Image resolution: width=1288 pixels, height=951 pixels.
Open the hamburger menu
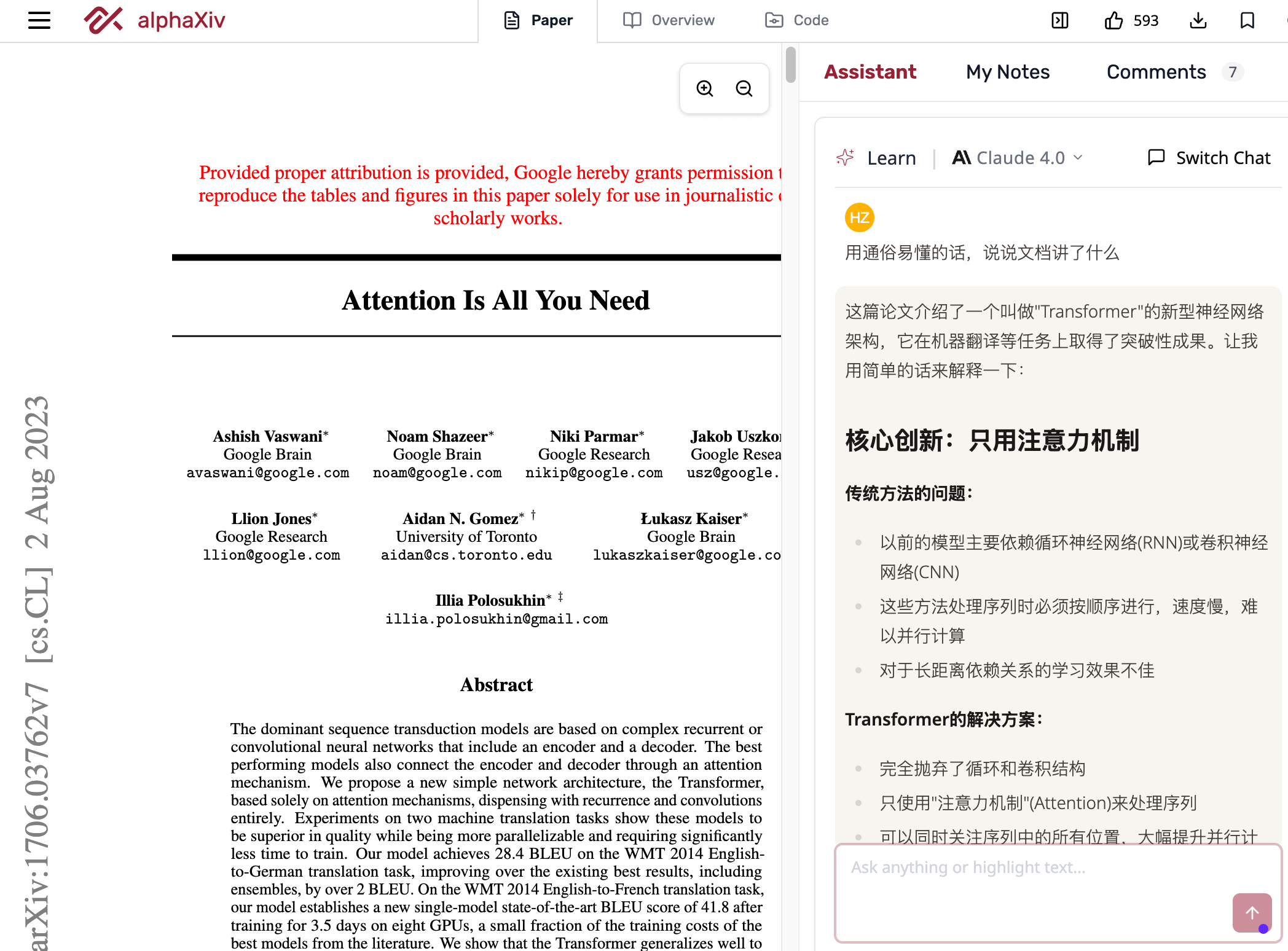point(39,20)
